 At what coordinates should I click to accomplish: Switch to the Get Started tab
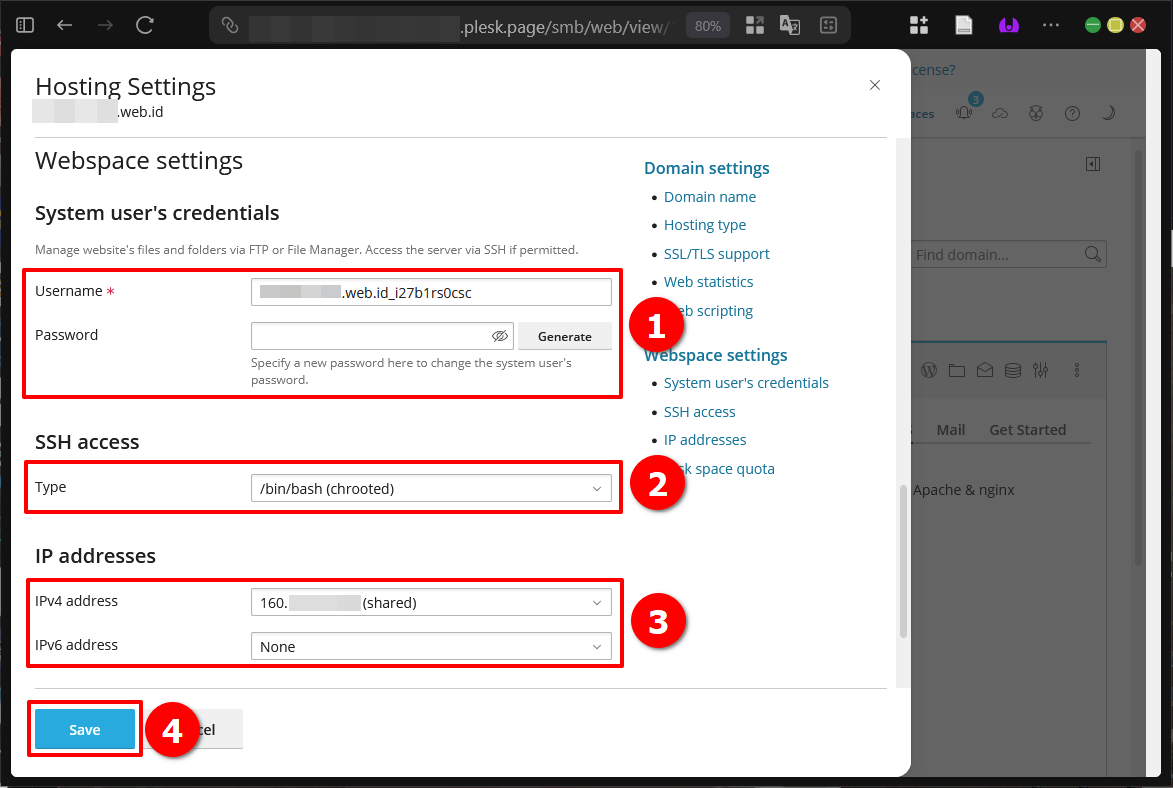click(x=1028, y=429)
